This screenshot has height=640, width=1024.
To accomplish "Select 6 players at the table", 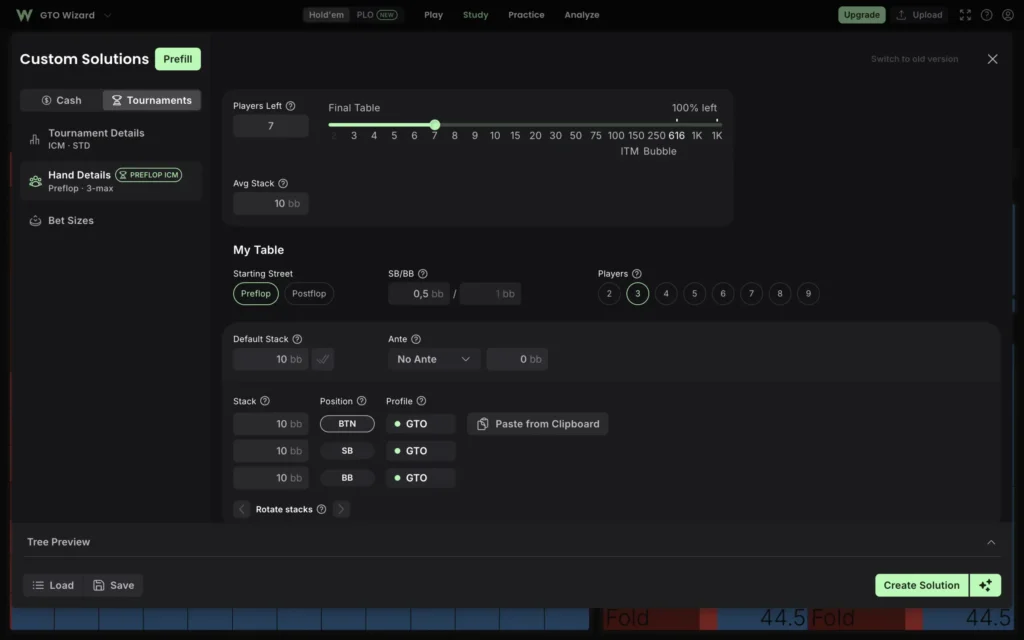I will tap(723, 294).
